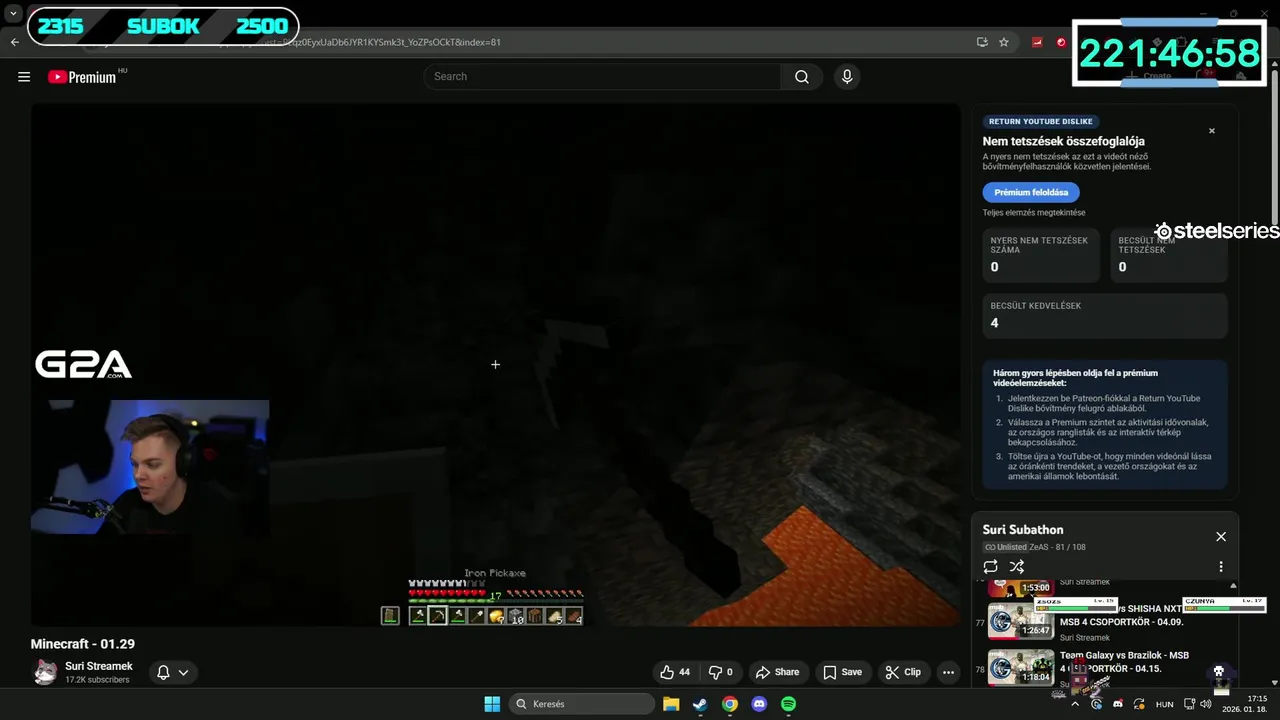This screenshot has height=720, width=1280.
Task: Open Spotify from the taskbar
Action: coord(788,704)
